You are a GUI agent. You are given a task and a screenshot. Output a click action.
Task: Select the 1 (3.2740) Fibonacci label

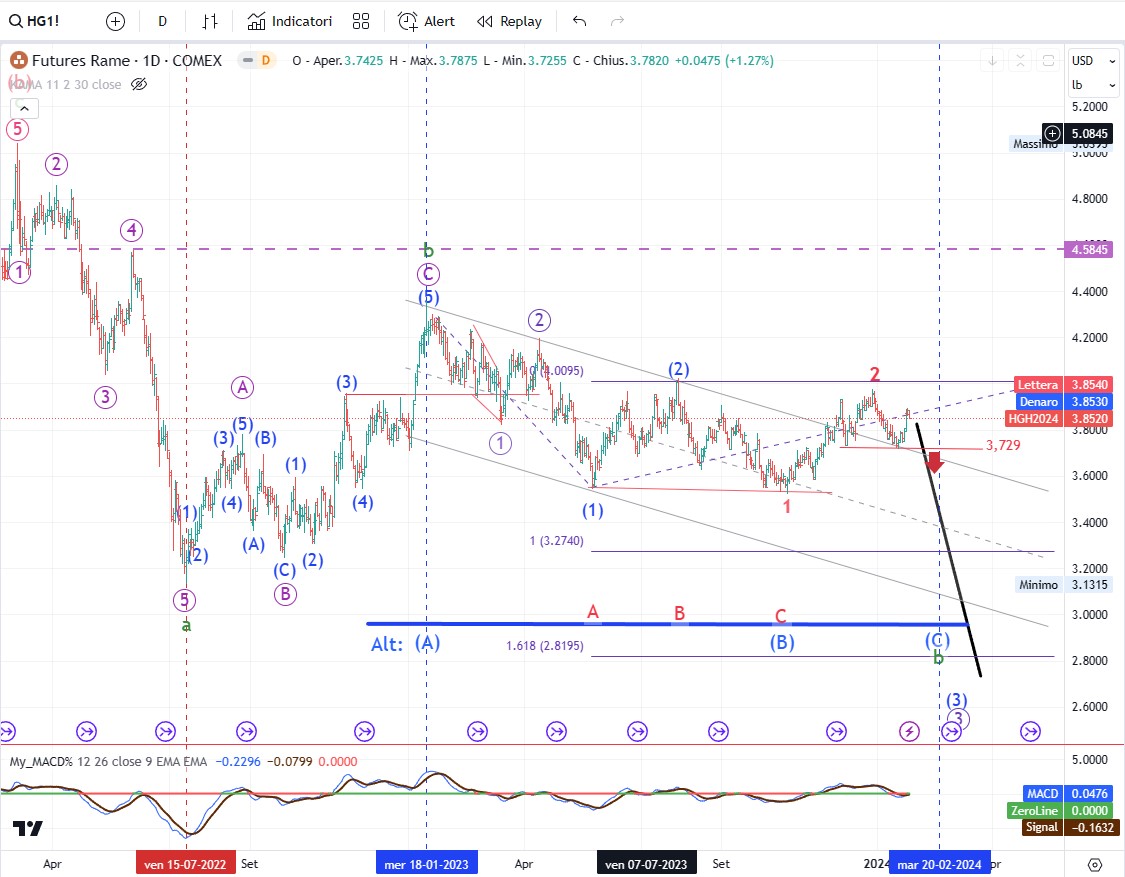[557, 541]
